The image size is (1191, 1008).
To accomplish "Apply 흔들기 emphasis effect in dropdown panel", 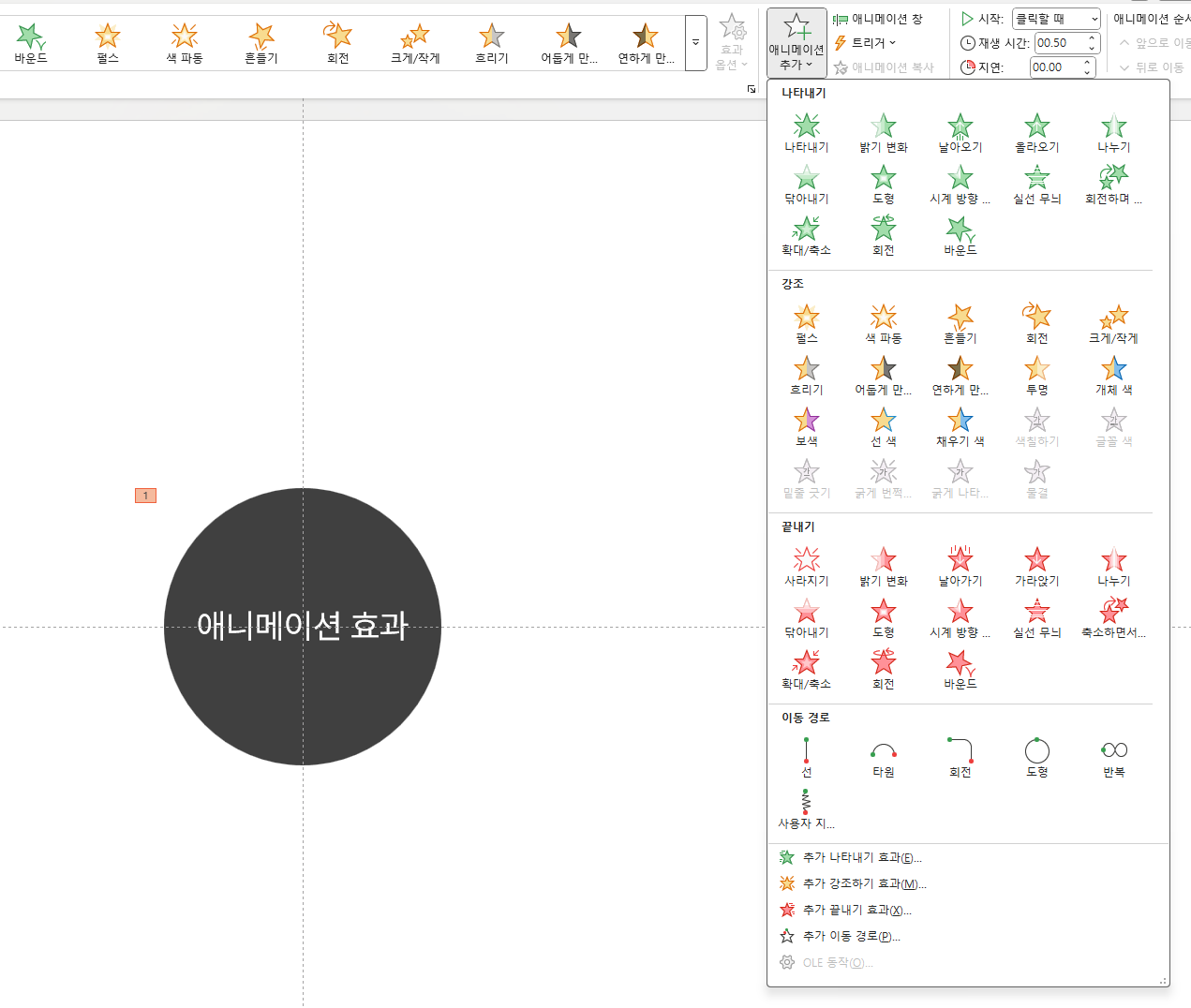I will [960, 324].
